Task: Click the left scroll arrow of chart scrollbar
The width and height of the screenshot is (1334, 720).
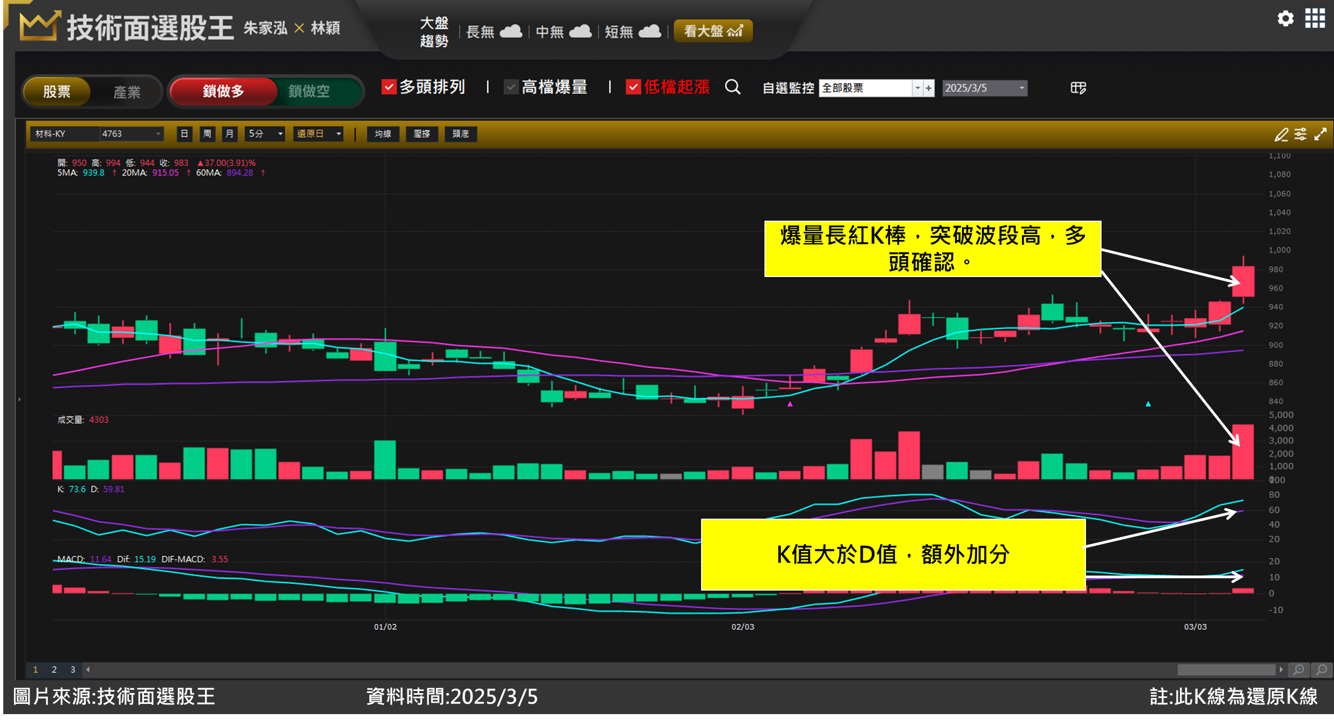Action: tap(87, 670)
